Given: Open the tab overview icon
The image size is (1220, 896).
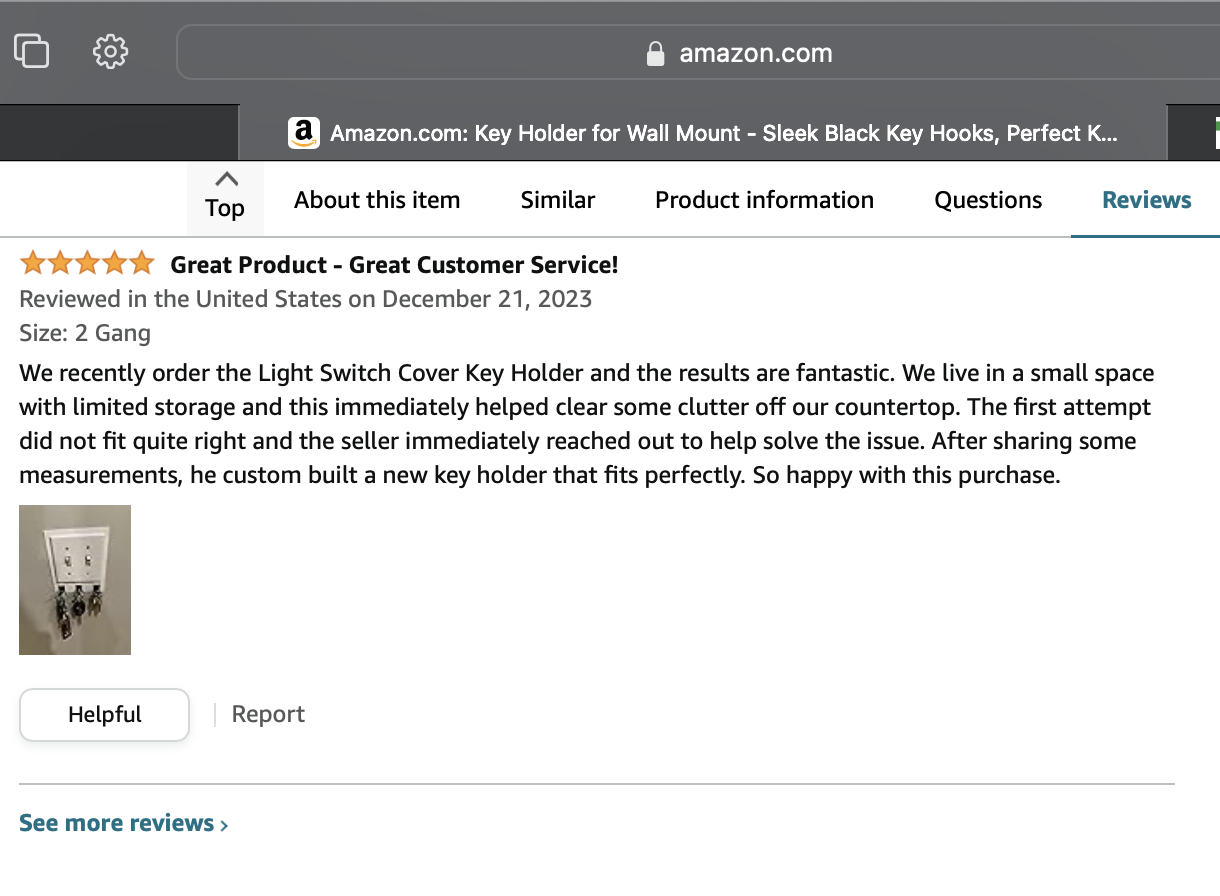Looking at the screenshot, I should tap(32, 51).
